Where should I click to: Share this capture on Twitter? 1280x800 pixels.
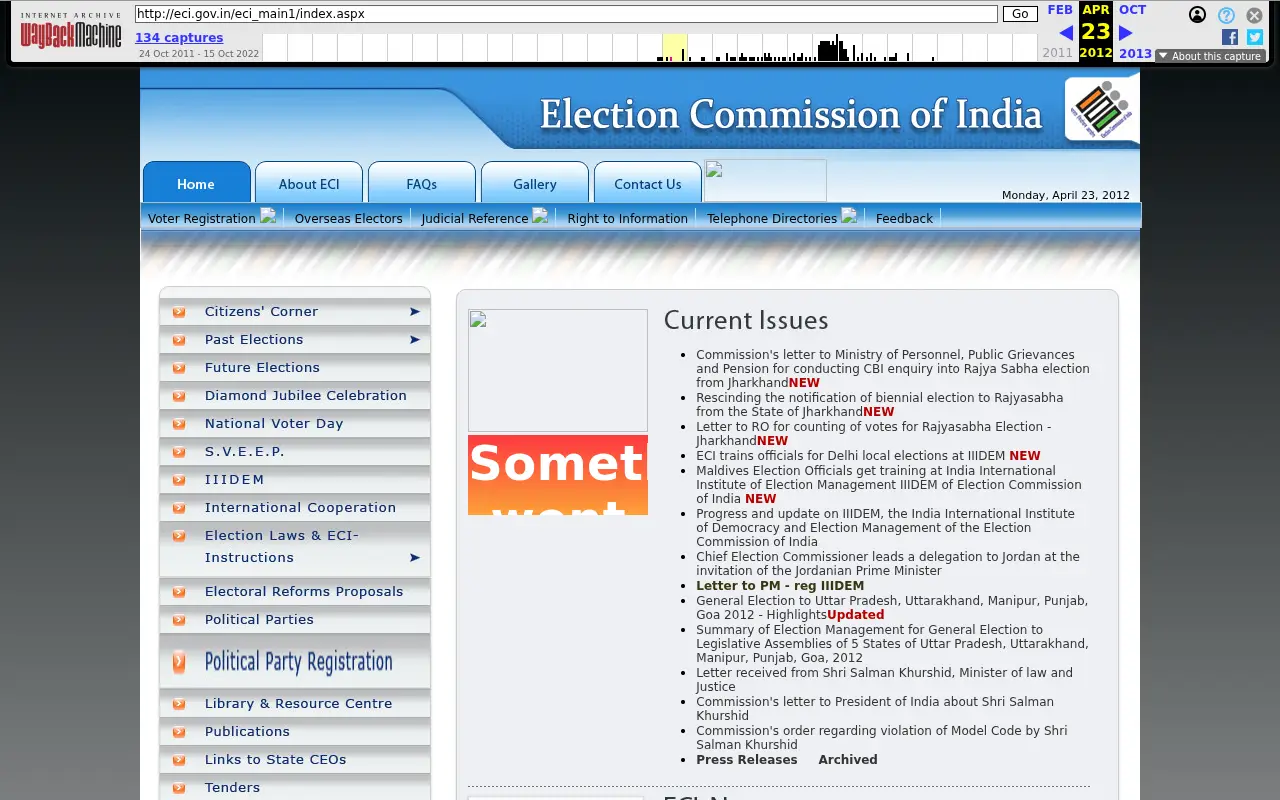click(1255, 37)
